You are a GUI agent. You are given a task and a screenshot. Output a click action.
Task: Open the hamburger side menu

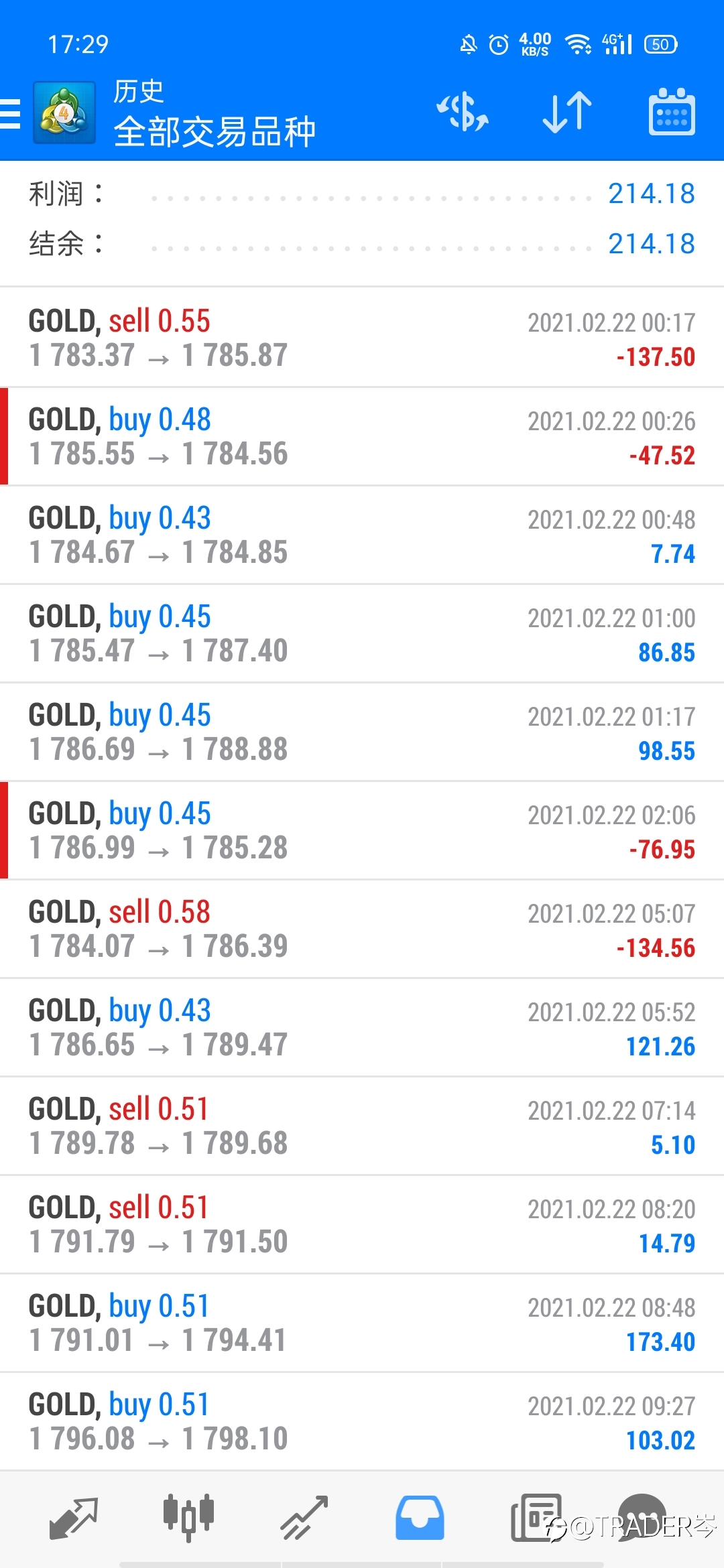click(x=10, y=113)
